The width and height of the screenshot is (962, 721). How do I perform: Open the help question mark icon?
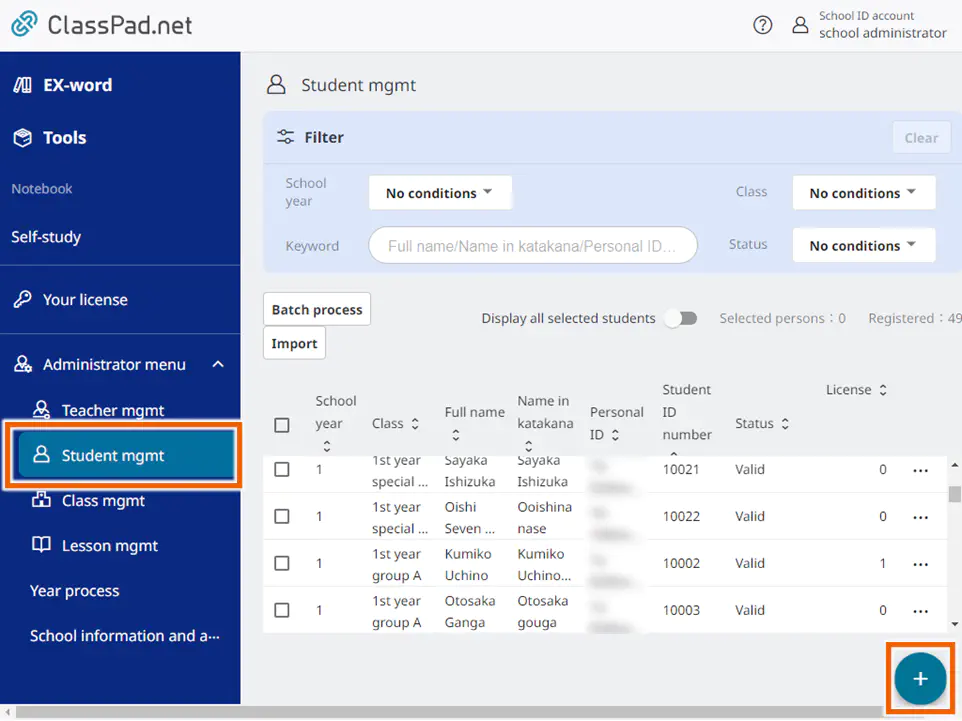pyautogui.click(x=763, y=25)
